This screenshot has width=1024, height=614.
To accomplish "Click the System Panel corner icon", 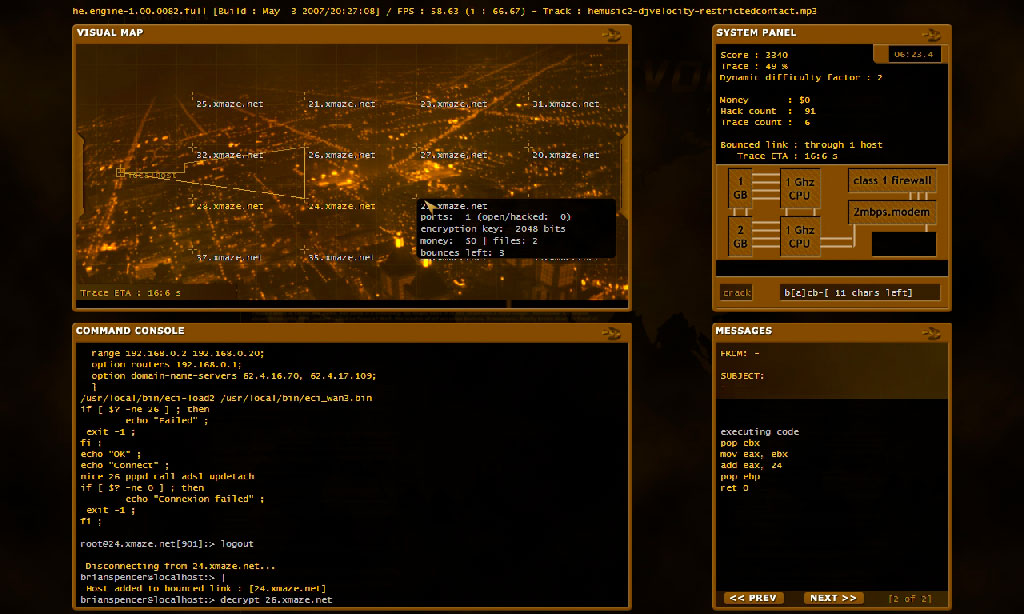I will [930, 34].
